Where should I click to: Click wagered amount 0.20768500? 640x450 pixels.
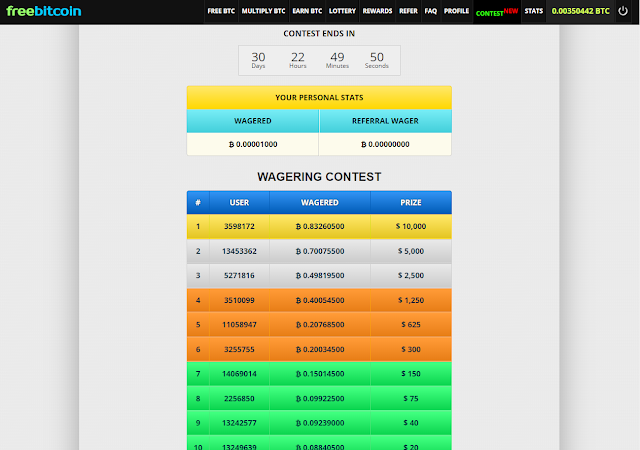click(x=320, y=325)
